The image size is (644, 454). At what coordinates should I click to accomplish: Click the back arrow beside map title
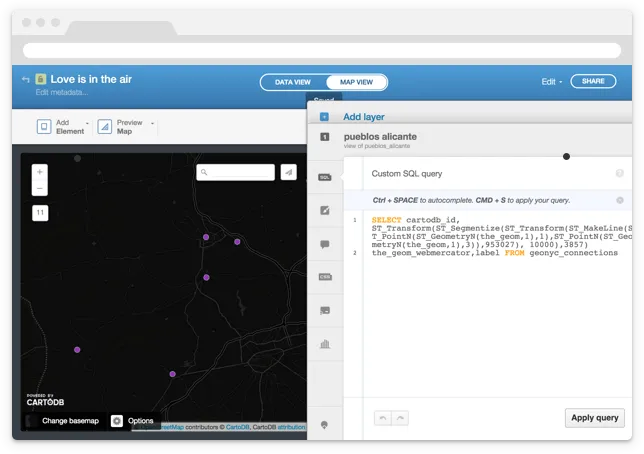coord(25,79)
